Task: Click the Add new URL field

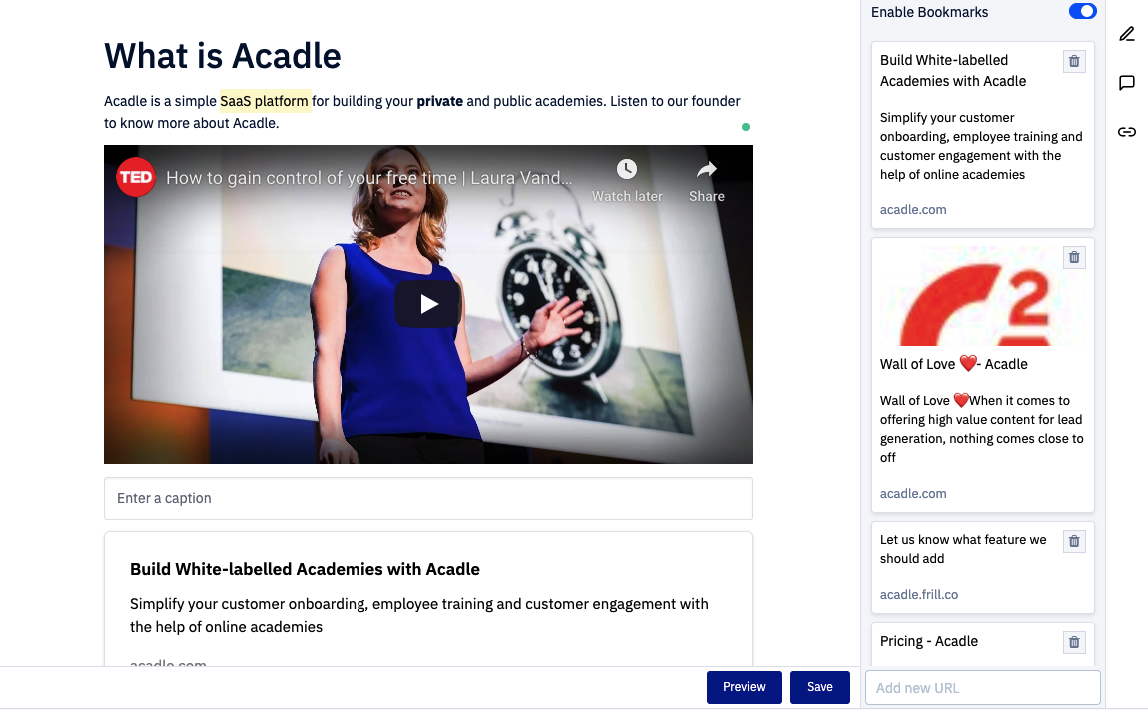Action: (983, 688)
